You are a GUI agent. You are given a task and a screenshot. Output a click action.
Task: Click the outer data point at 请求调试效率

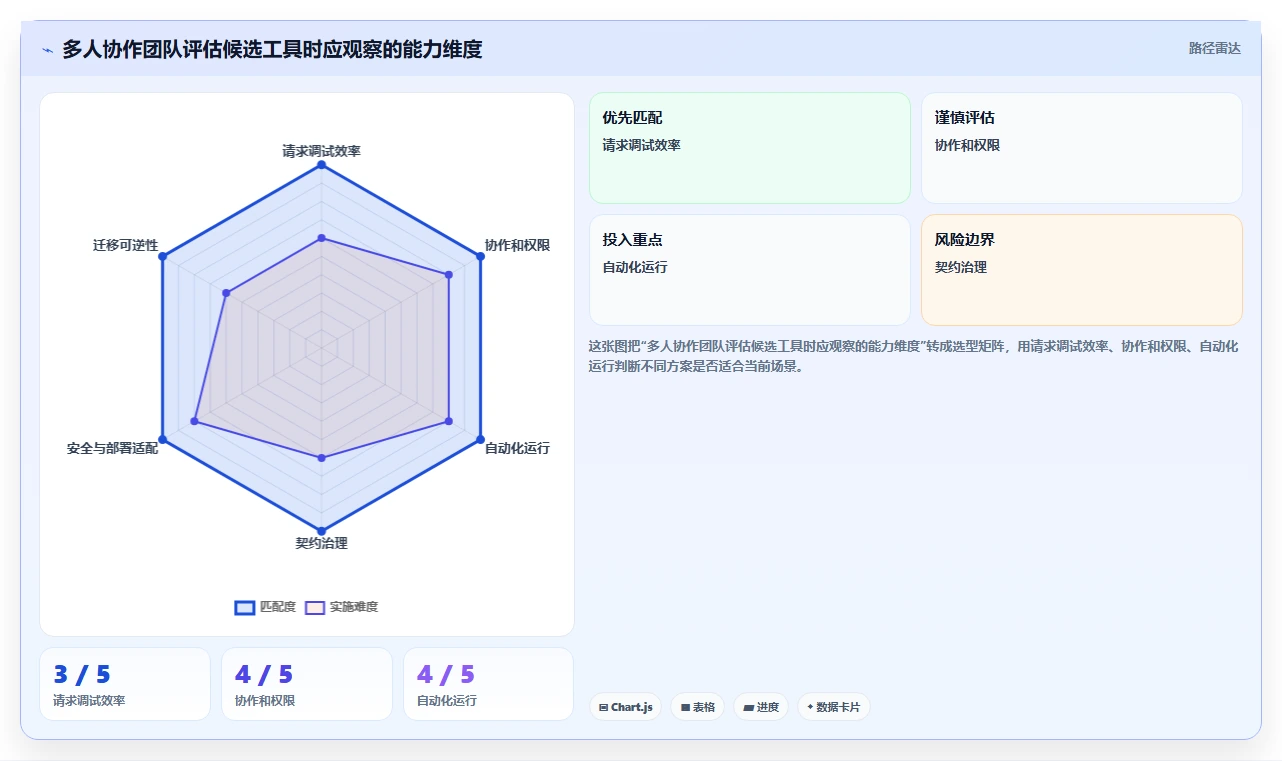coord(321,165)
